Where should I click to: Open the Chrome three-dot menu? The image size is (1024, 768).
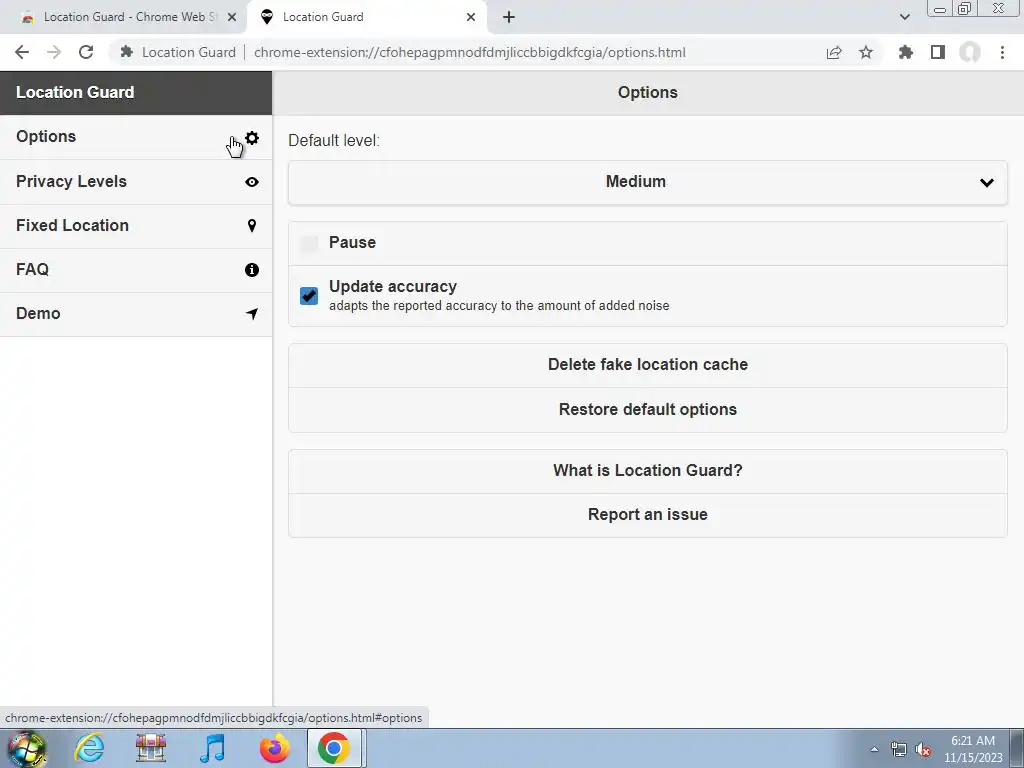point(1002,52)
